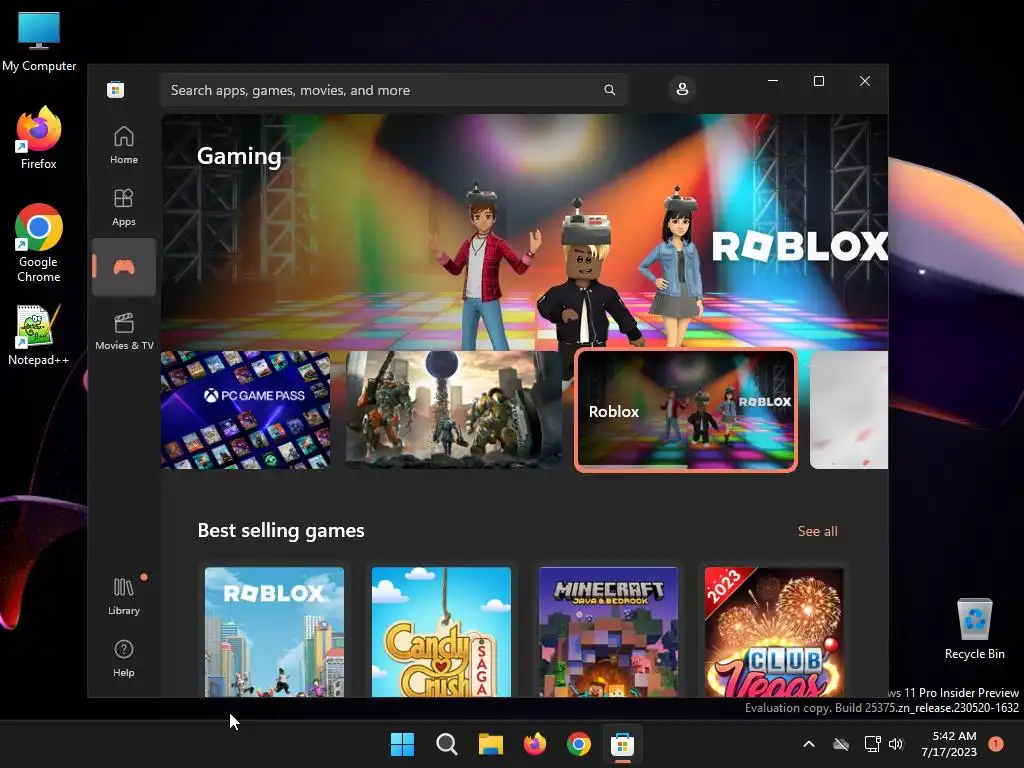Viewport: 1024px width, 768px height.
Task: Open the Library in the sidebar
Action: [x=123, y=596]
